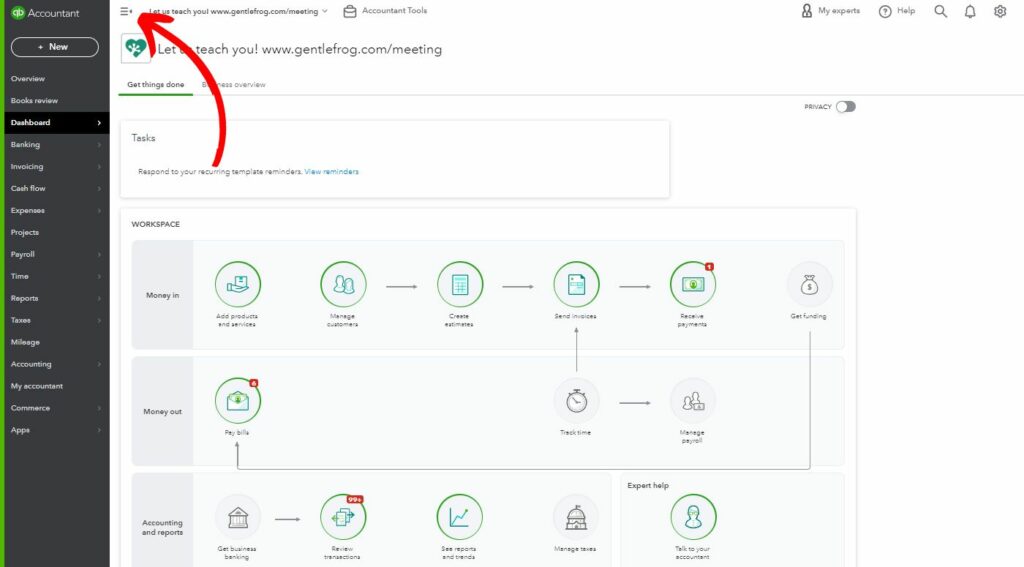Follow the View reminders link

[x=331, y=172]
